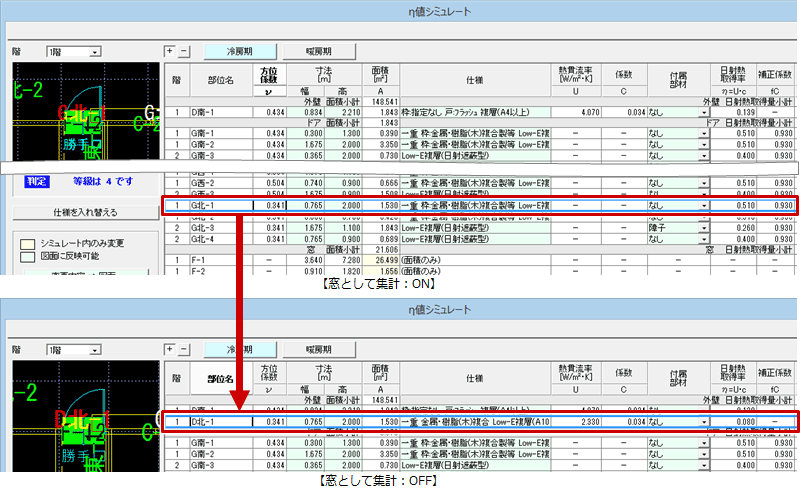Click the 26.499 area cell in F-1 row

(381, 260)
